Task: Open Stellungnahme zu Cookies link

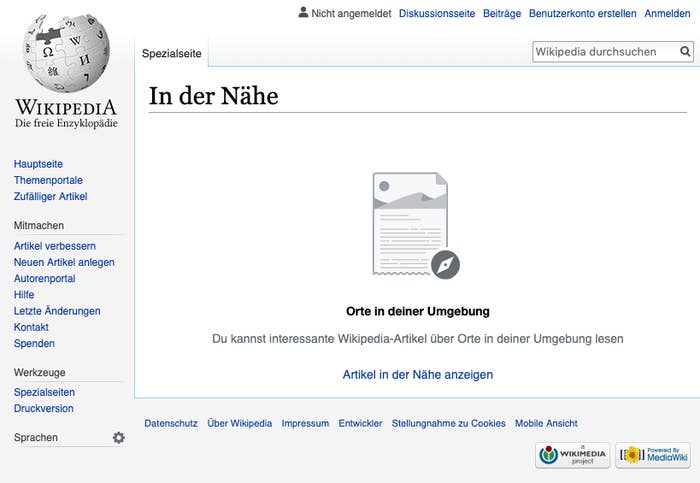Action: click(x=448, y=423)
